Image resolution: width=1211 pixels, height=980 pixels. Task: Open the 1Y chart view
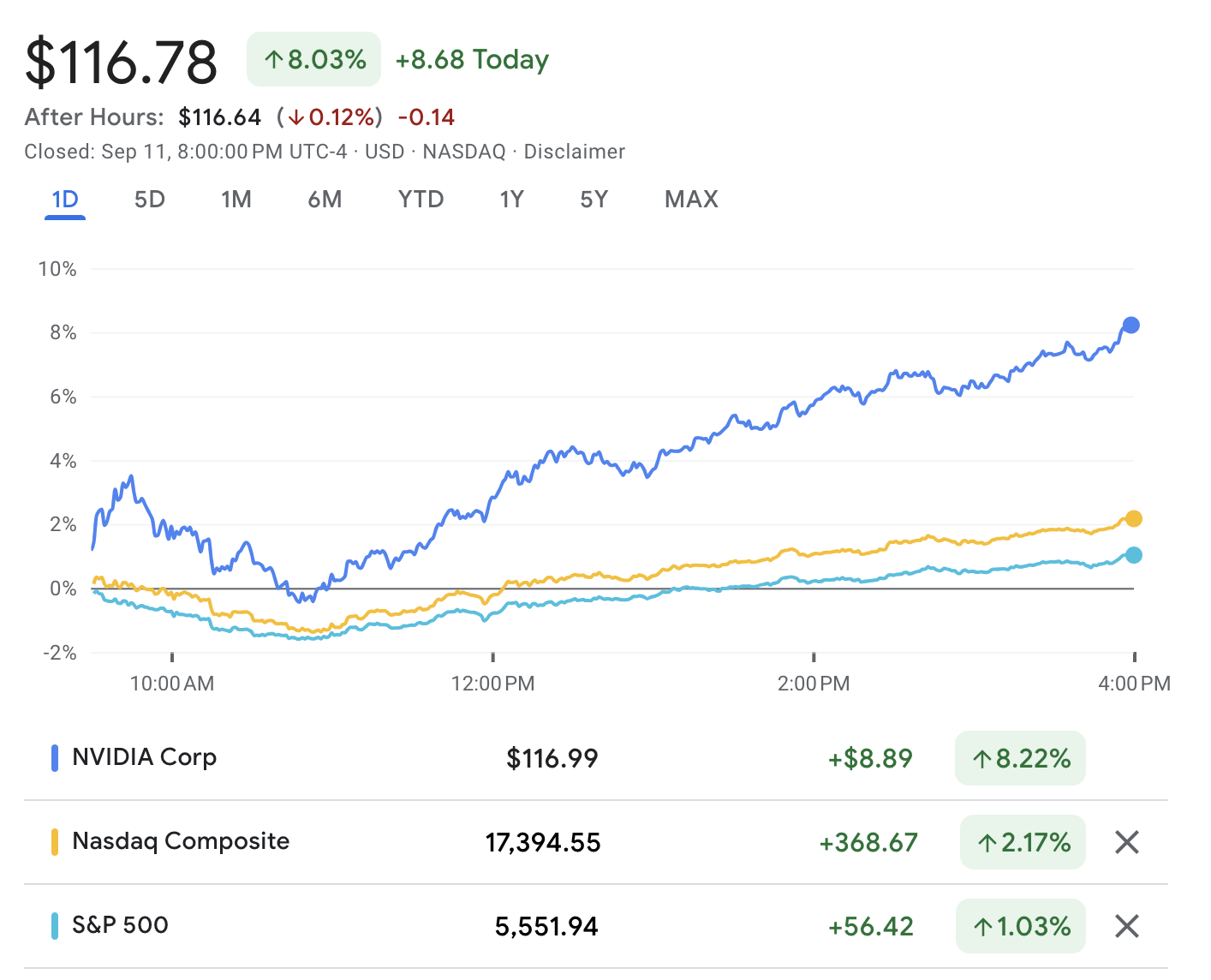(x=511, y=200)
